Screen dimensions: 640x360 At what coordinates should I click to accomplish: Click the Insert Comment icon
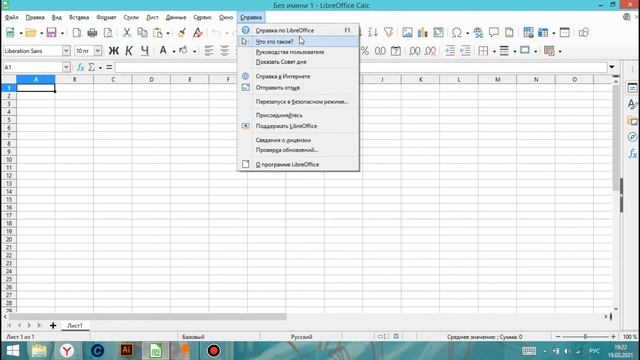(493, 32)
